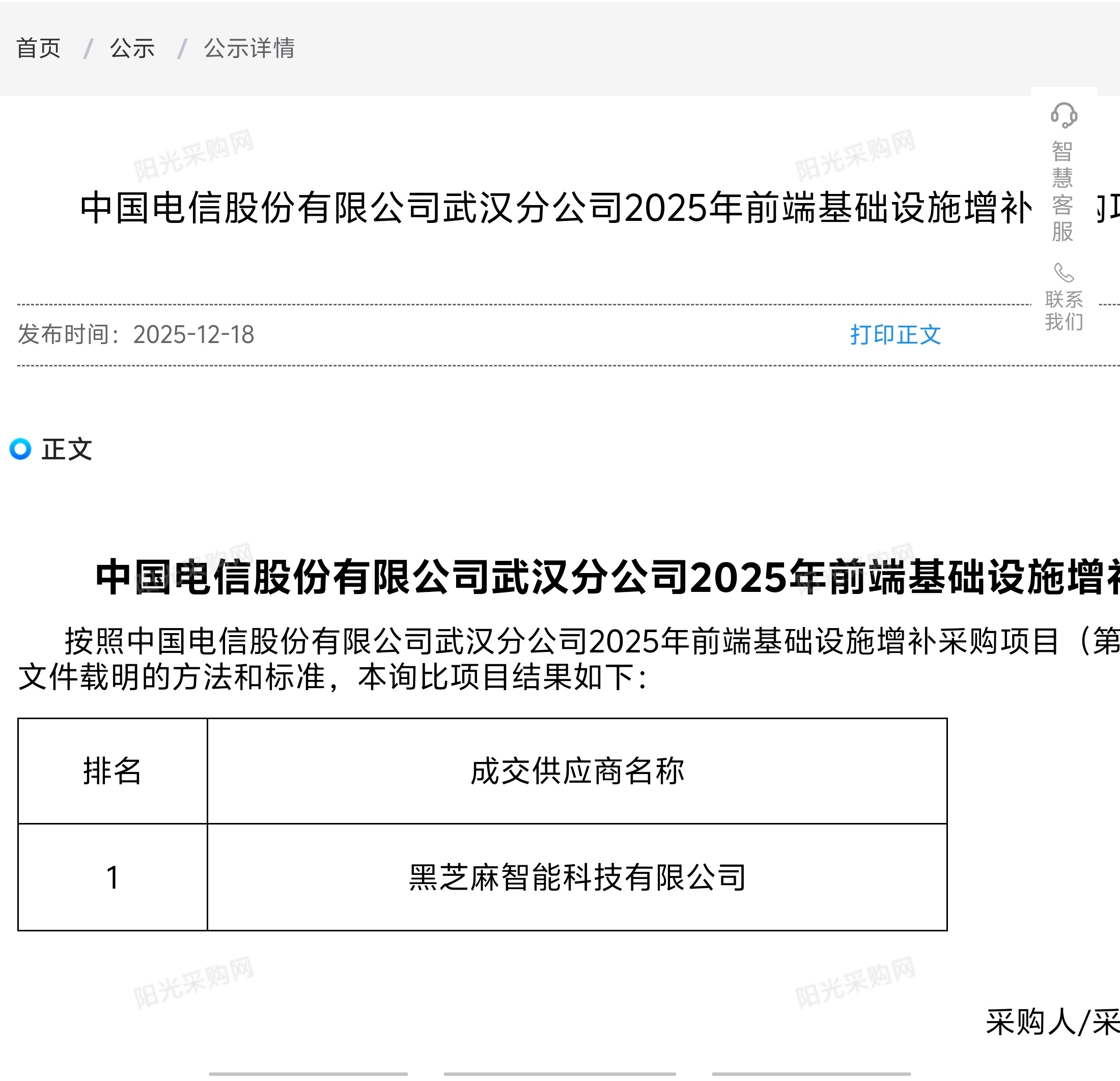Open the 联系我们 sidebar text label
This screenshot has width=1120, height=1081.
(1063, 310)
